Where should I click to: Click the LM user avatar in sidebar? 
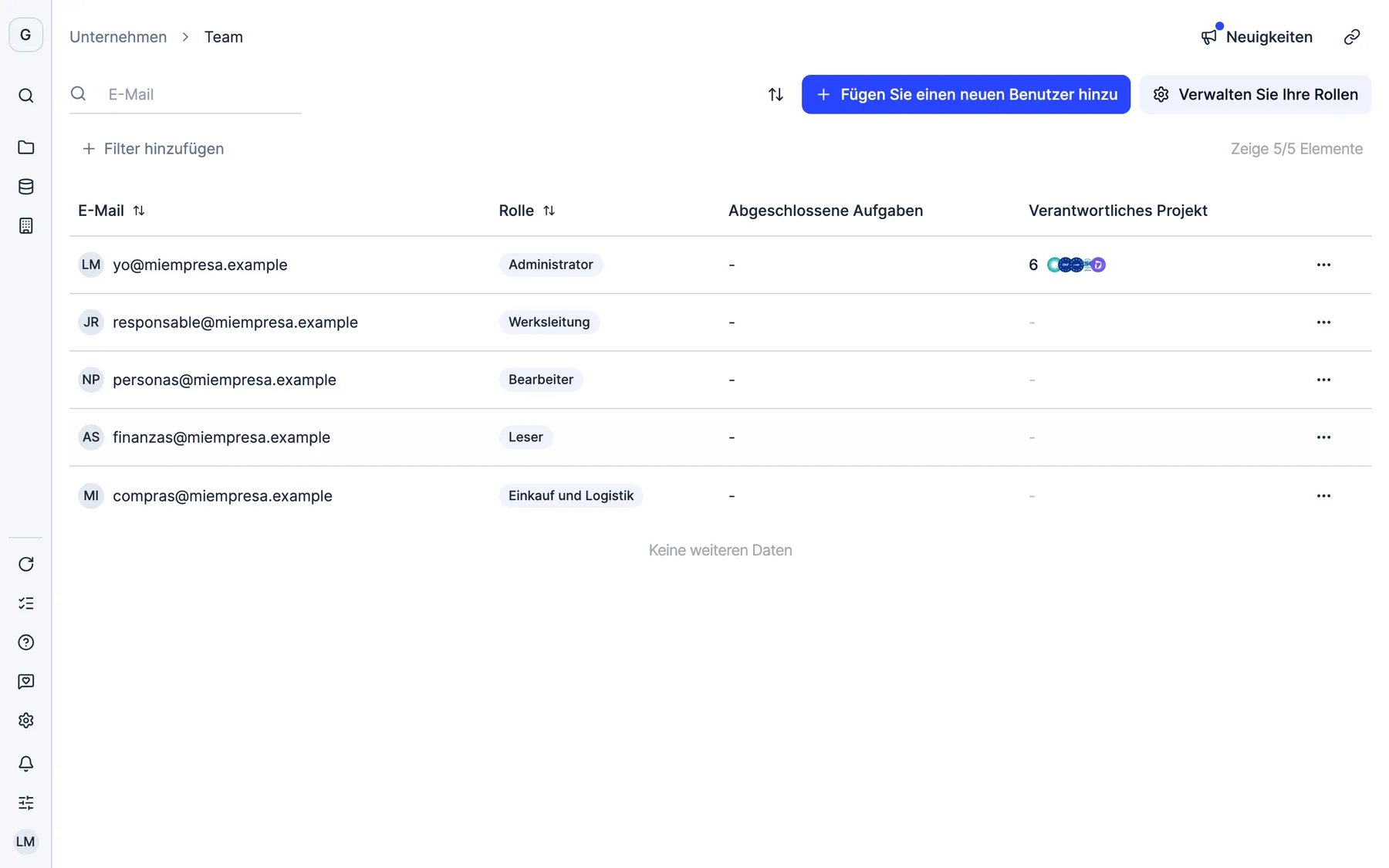click(25, 842)
